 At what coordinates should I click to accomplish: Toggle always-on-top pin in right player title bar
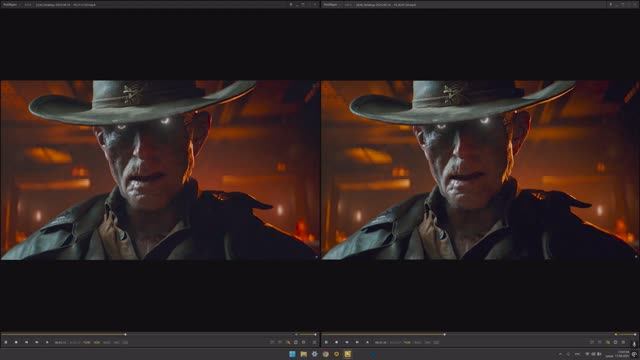(611, 4)
